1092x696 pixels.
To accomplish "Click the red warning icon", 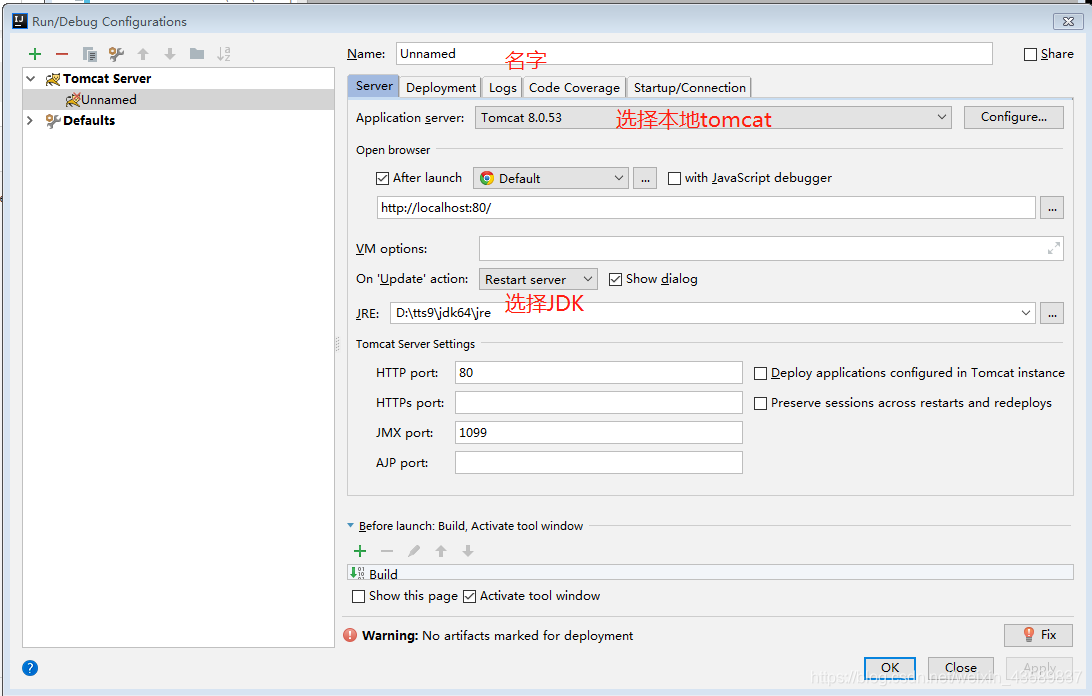I will 350,635.
